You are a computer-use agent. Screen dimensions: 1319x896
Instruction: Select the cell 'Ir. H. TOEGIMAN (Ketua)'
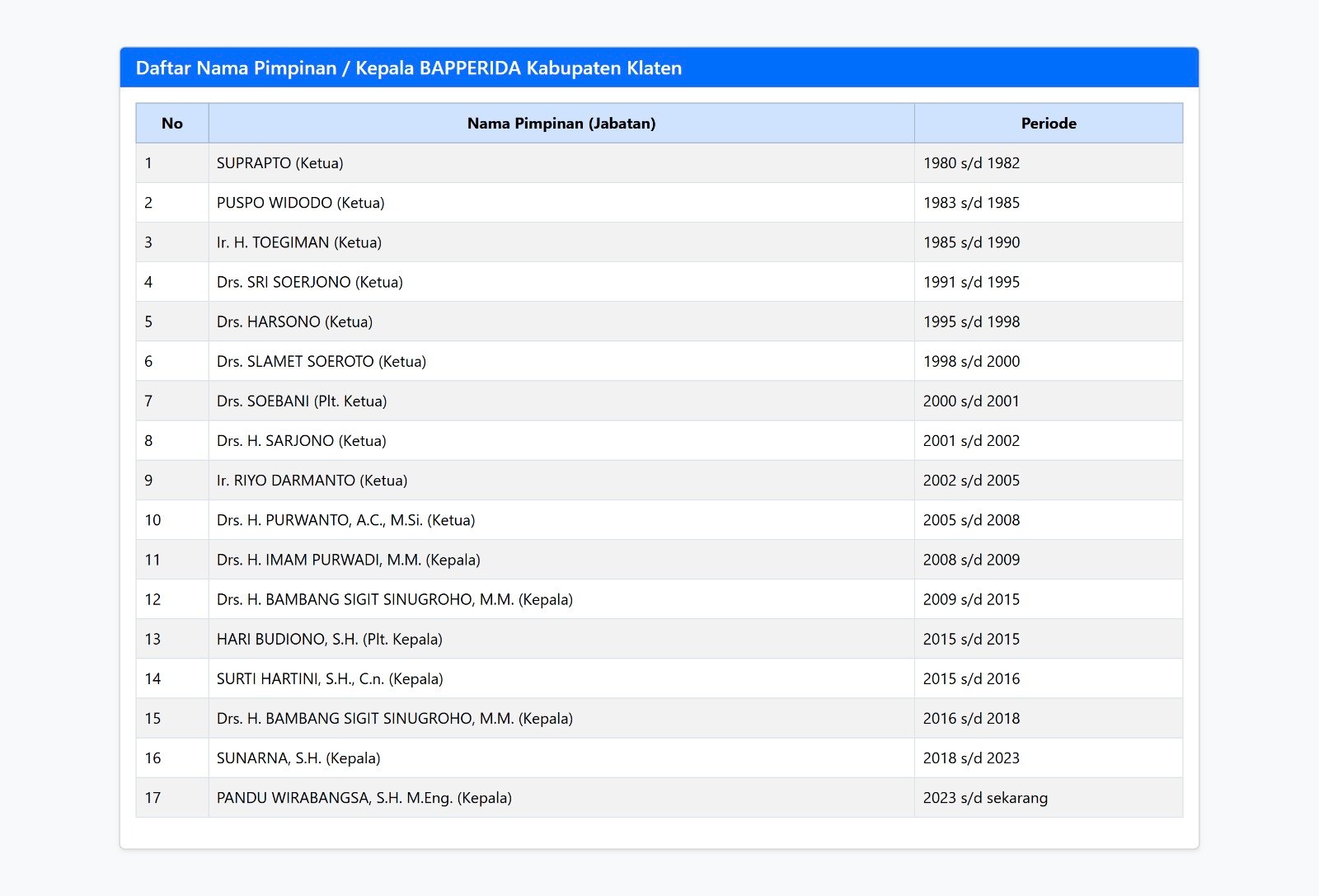click(x=561, y=242)
